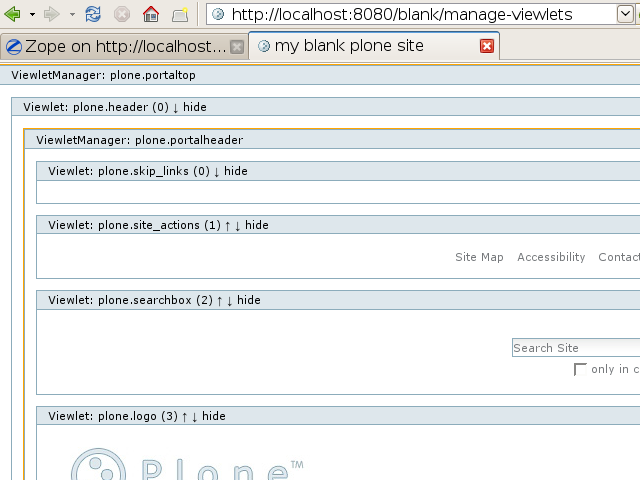Click the greyed forward arrow button
The height and width of the screenshot is (480, 640).
pyautogui.click(x=52, y=14)
